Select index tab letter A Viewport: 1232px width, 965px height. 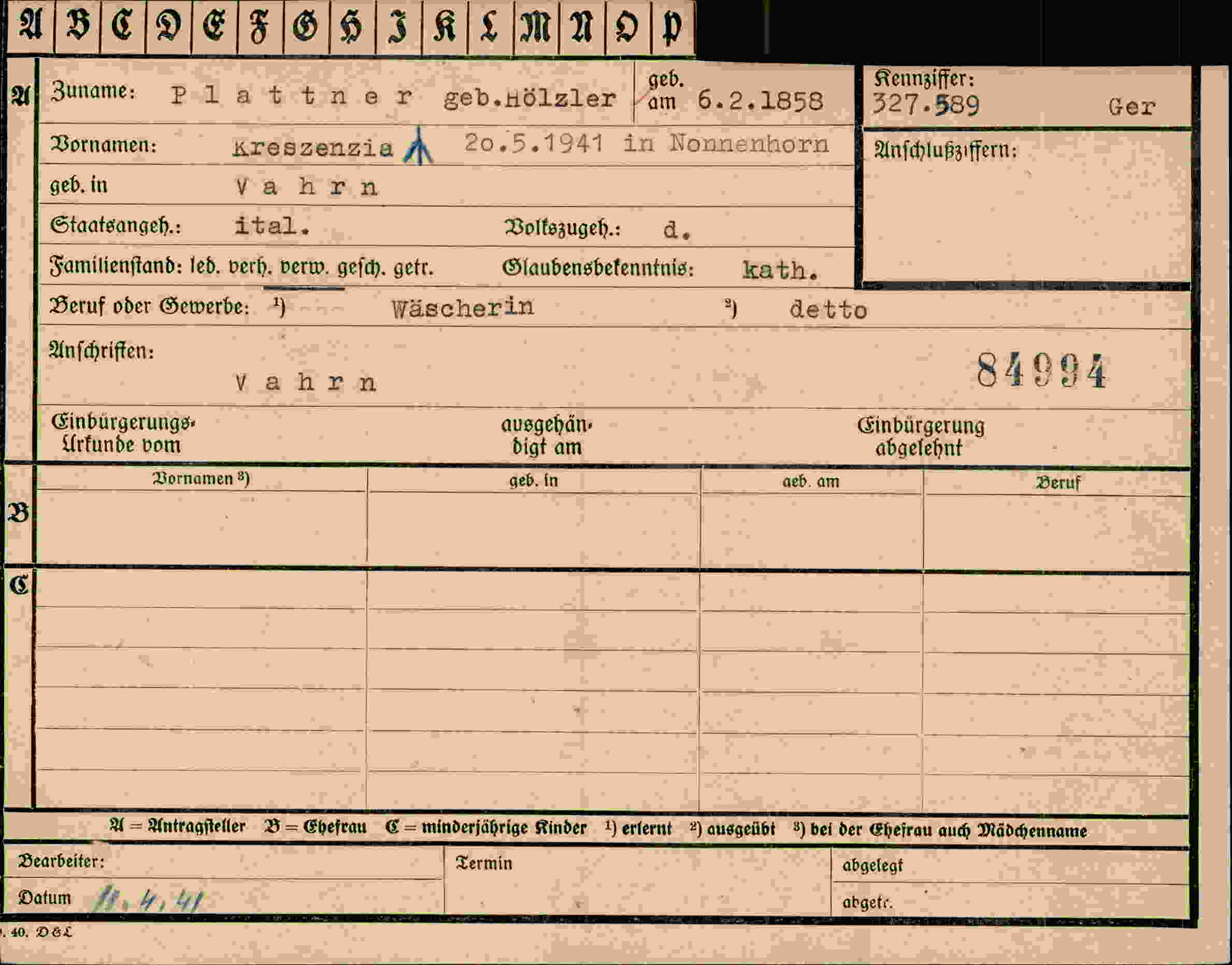coord(31,26)
